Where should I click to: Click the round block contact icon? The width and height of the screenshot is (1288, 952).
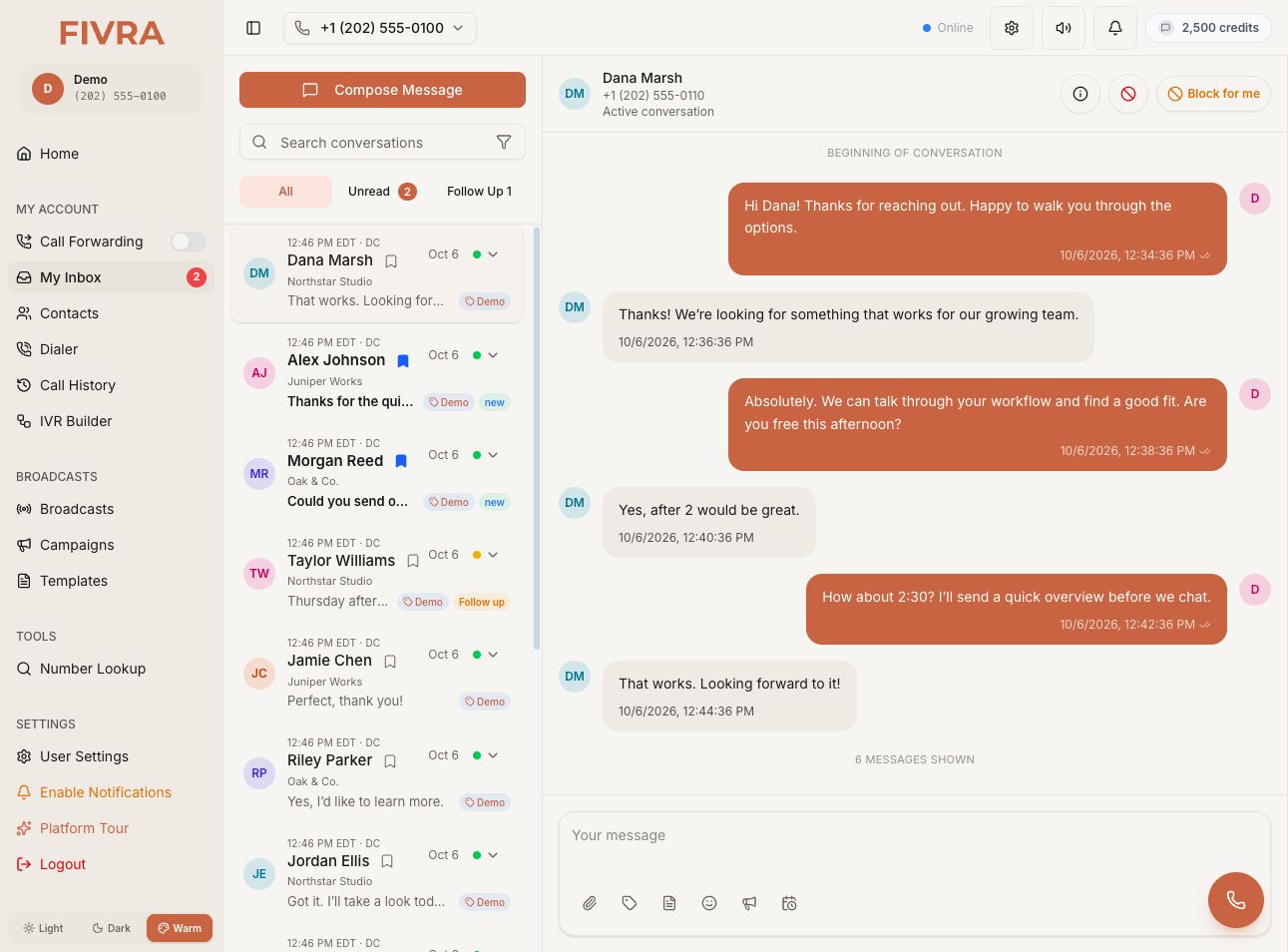(1128, 94)
